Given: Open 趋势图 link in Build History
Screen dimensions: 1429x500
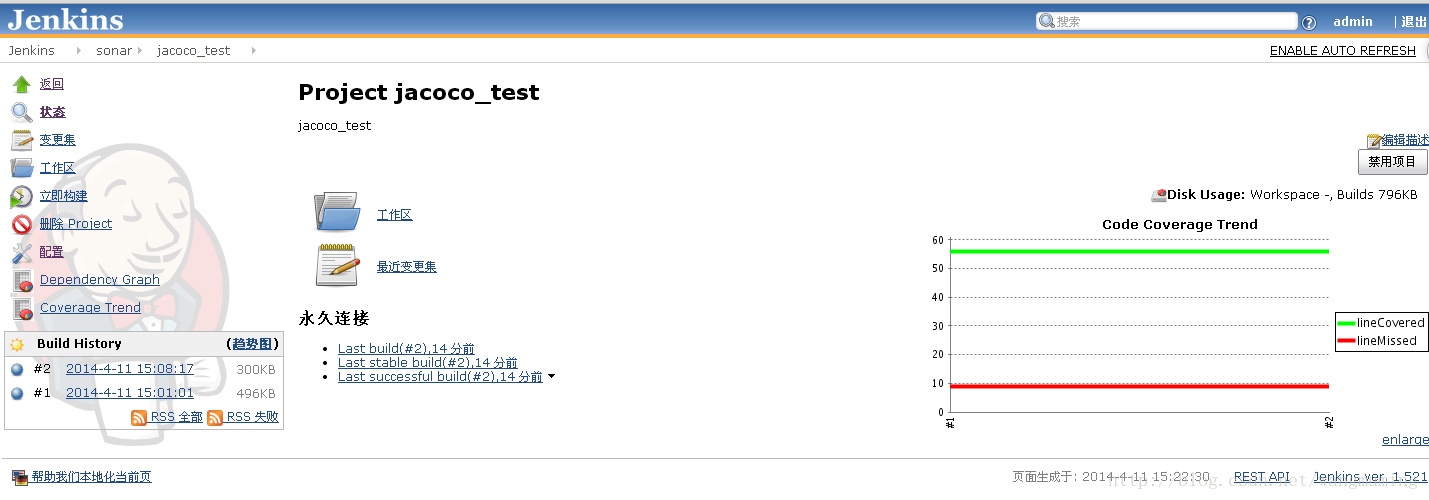Looking at the screenshot, I should pos(253,344).
